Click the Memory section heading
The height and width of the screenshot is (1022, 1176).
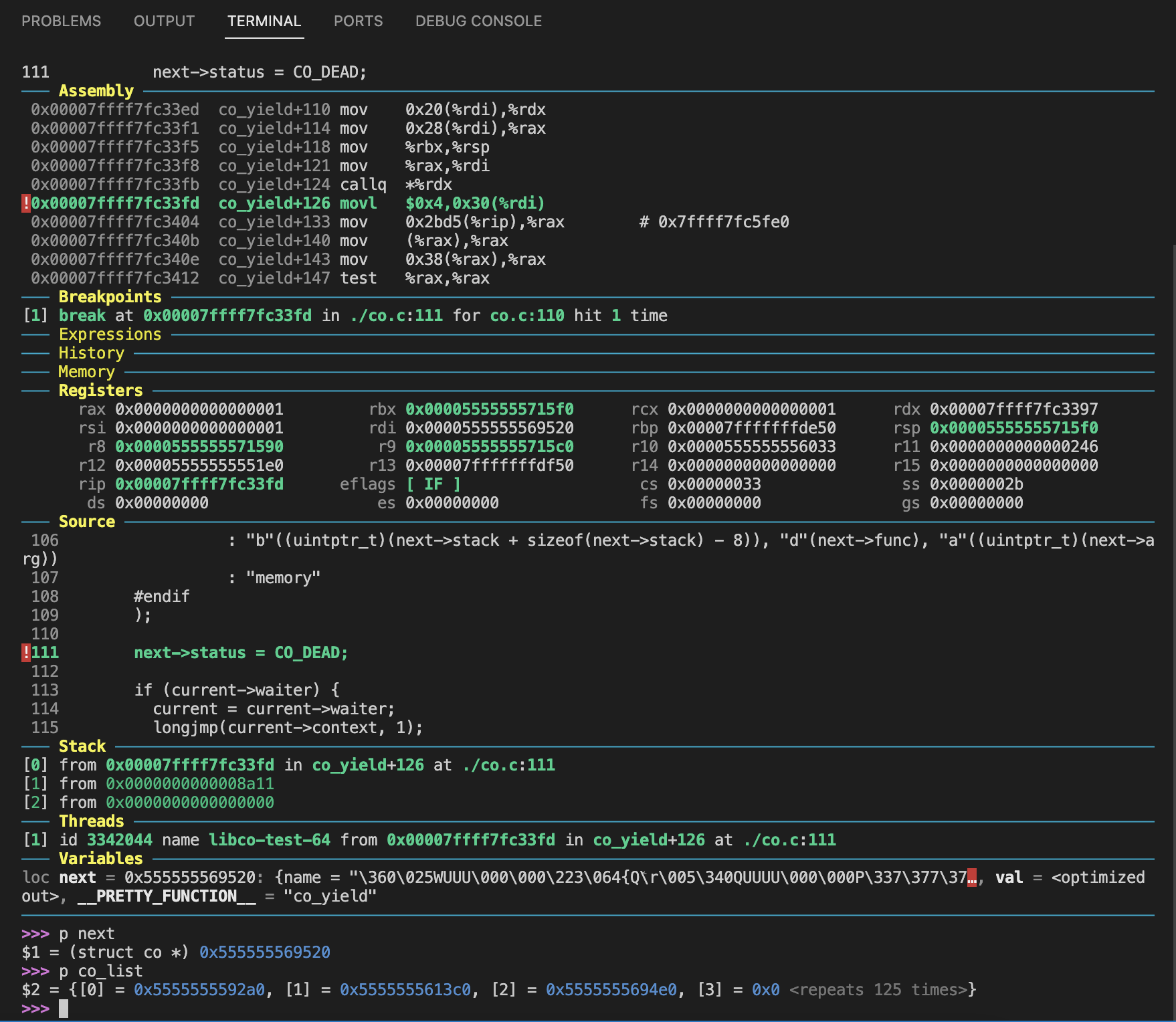(87, 371)
